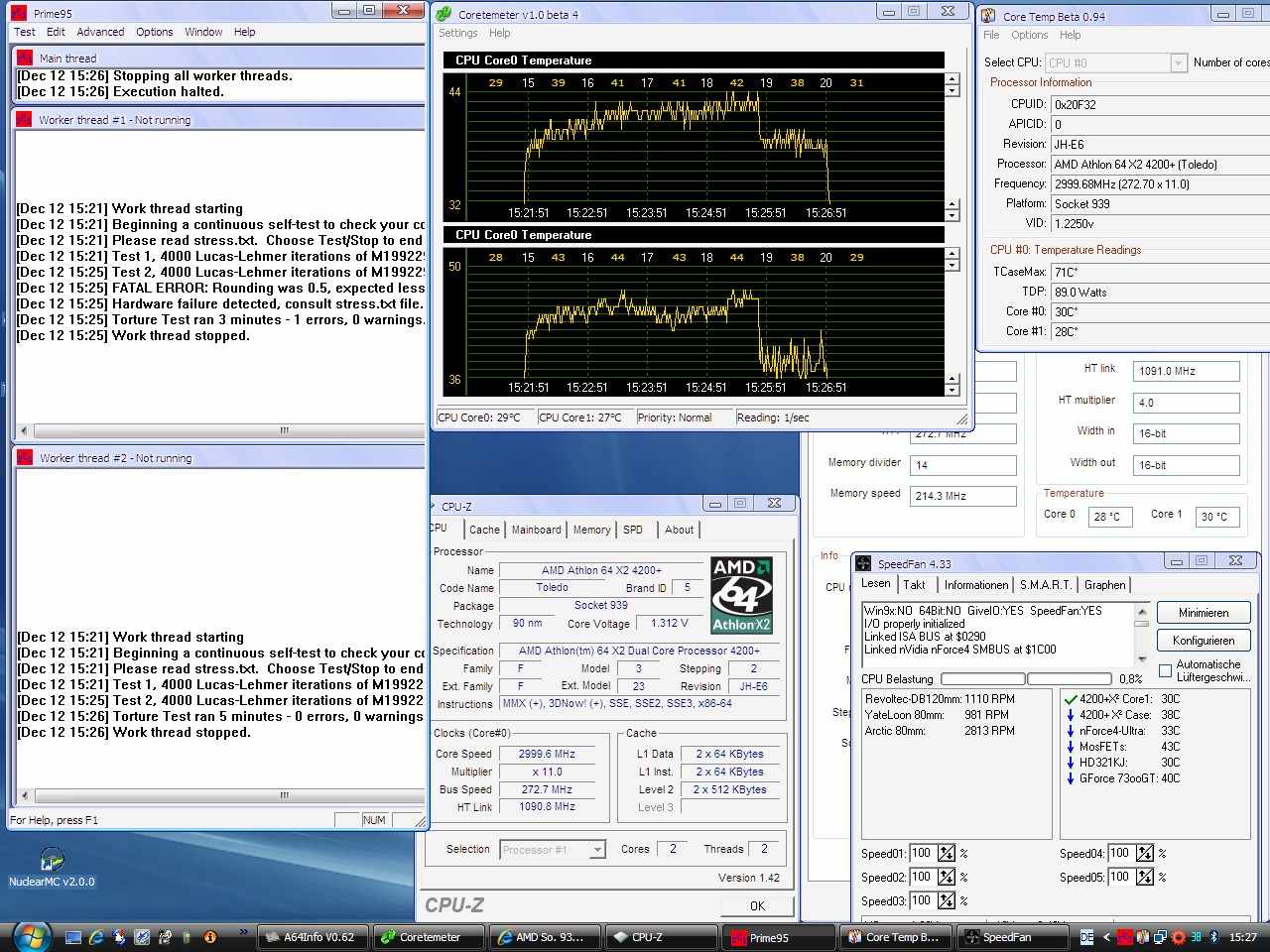The width and height of the screenshot is (1270, 952).
Task: Click the Core Temp title bar icon
Action: (x=988, y=15)
